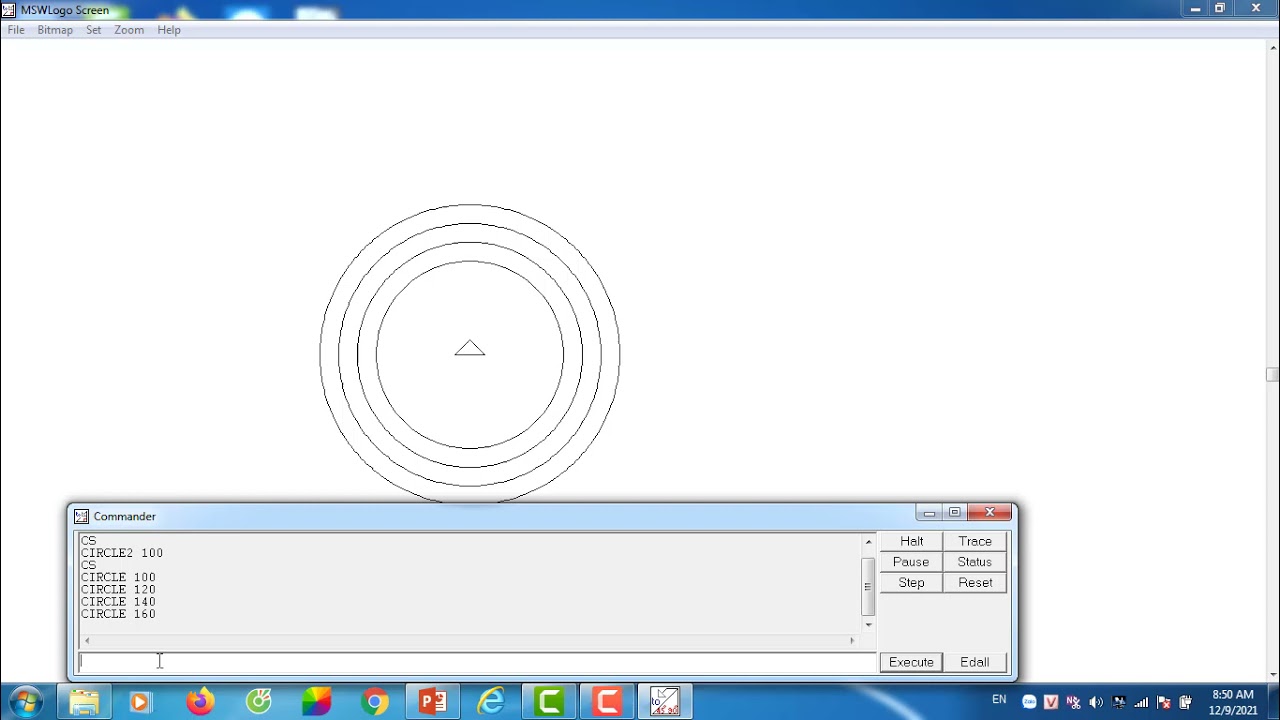Select the 'CIRCLE 120' history line
Viewport: 1280px width, 720px height.
[x=118, y=590]
